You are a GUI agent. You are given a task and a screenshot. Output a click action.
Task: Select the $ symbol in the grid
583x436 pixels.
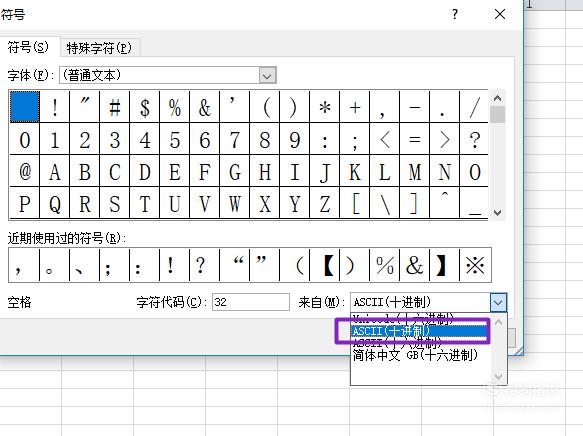145,107
